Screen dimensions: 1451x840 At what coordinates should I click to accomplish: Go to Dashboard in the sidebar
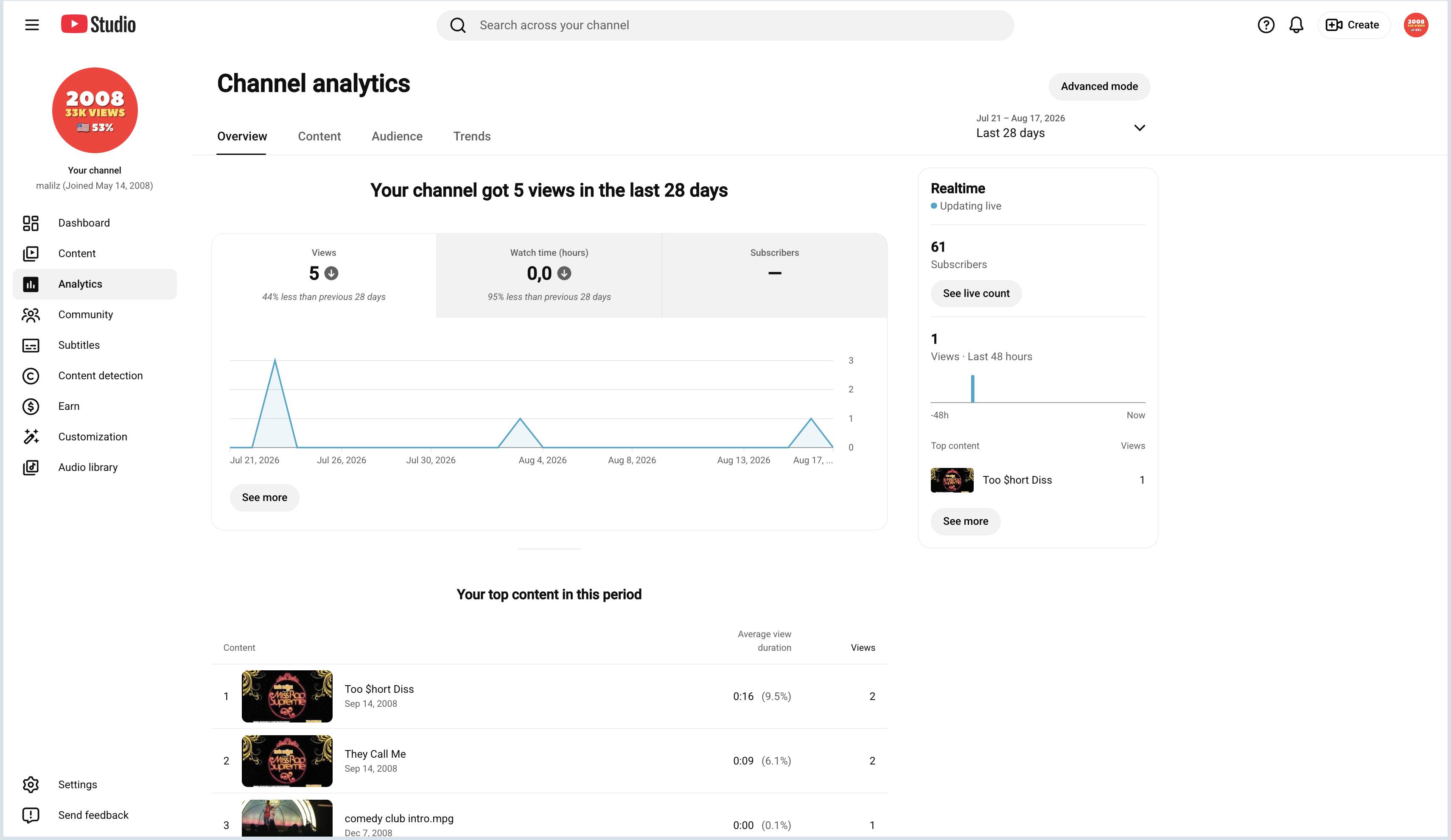click(95, 224)
